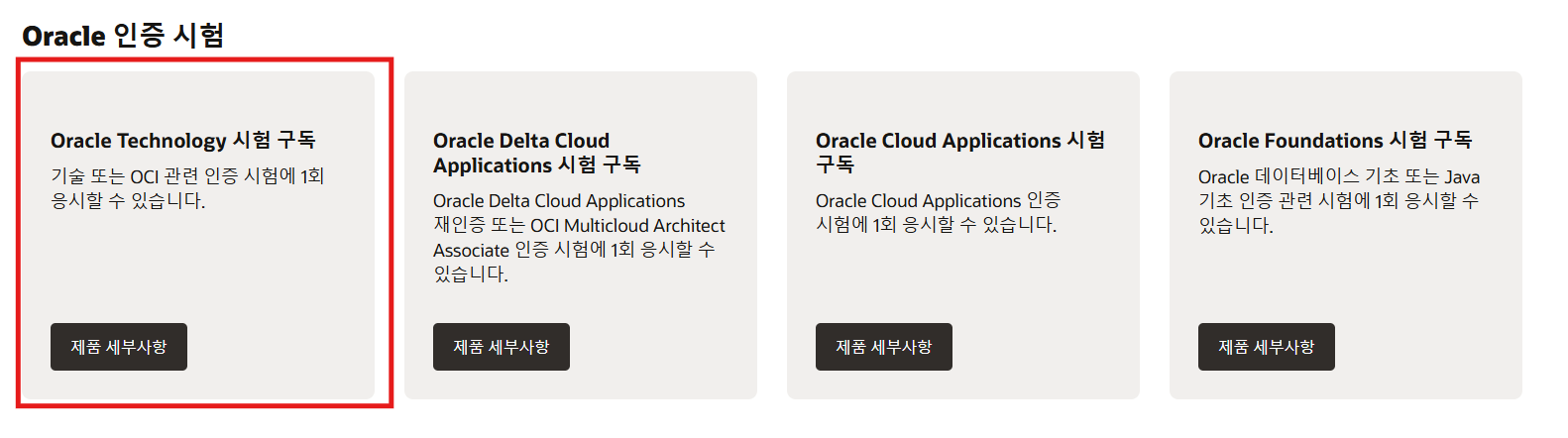1568x438 pixels.
Task: Click description '기술 또는 OCI 관련 인증 시험에 1회'
Action: (x=187, y=188)
